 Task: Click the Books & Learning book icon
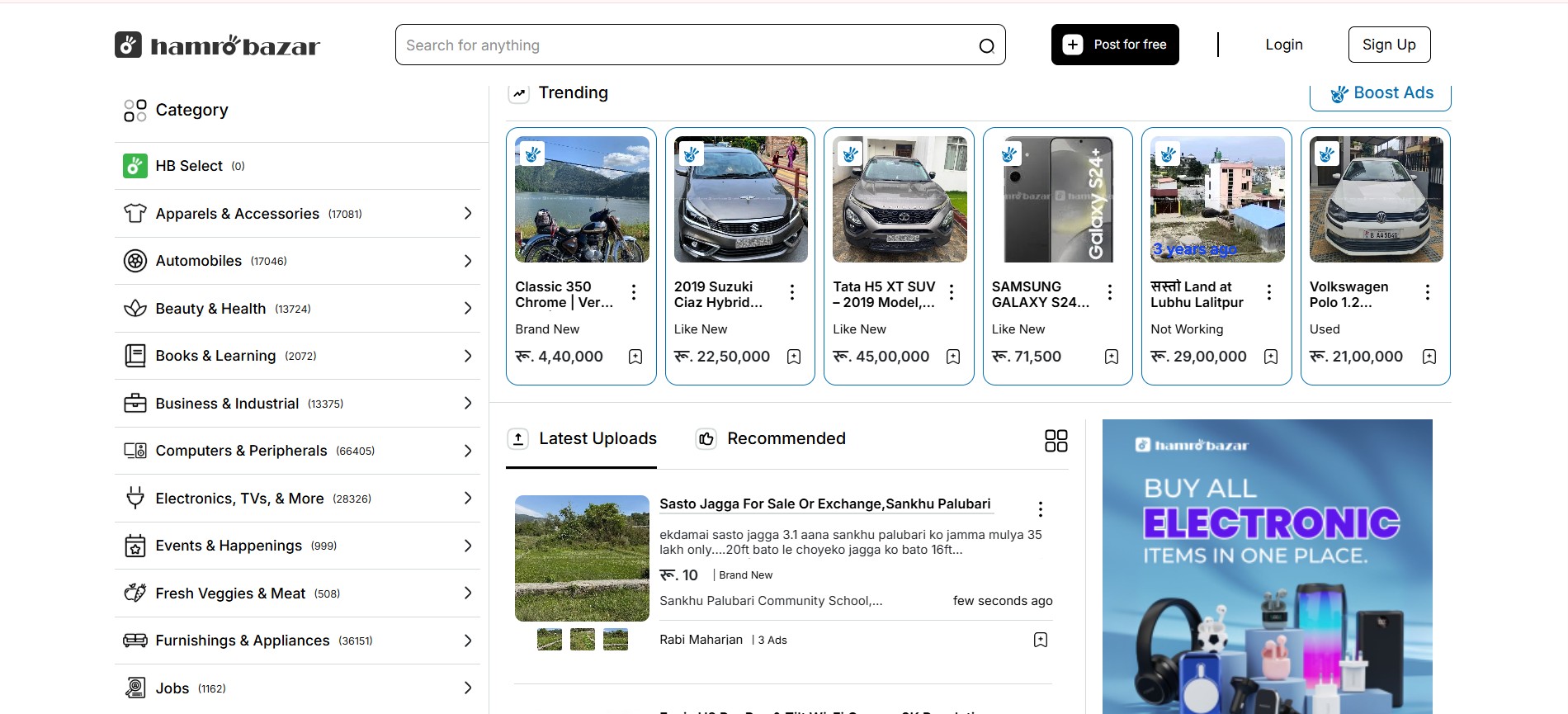135,356
